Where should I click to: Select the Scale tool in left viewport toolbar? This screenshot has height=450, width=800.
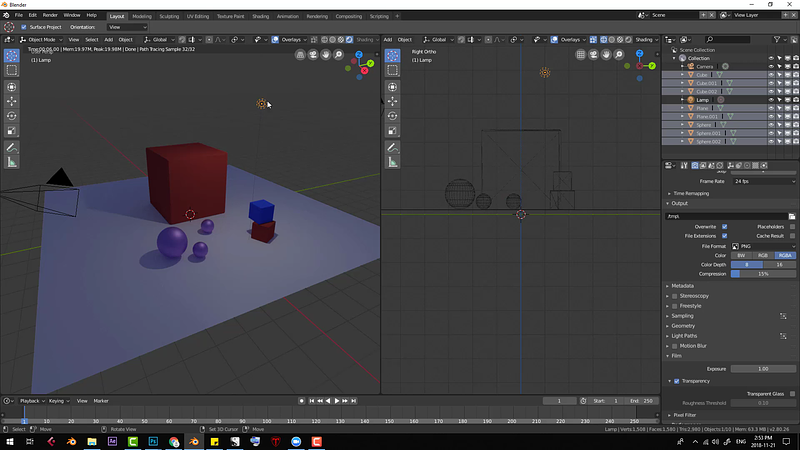point(11,131)
